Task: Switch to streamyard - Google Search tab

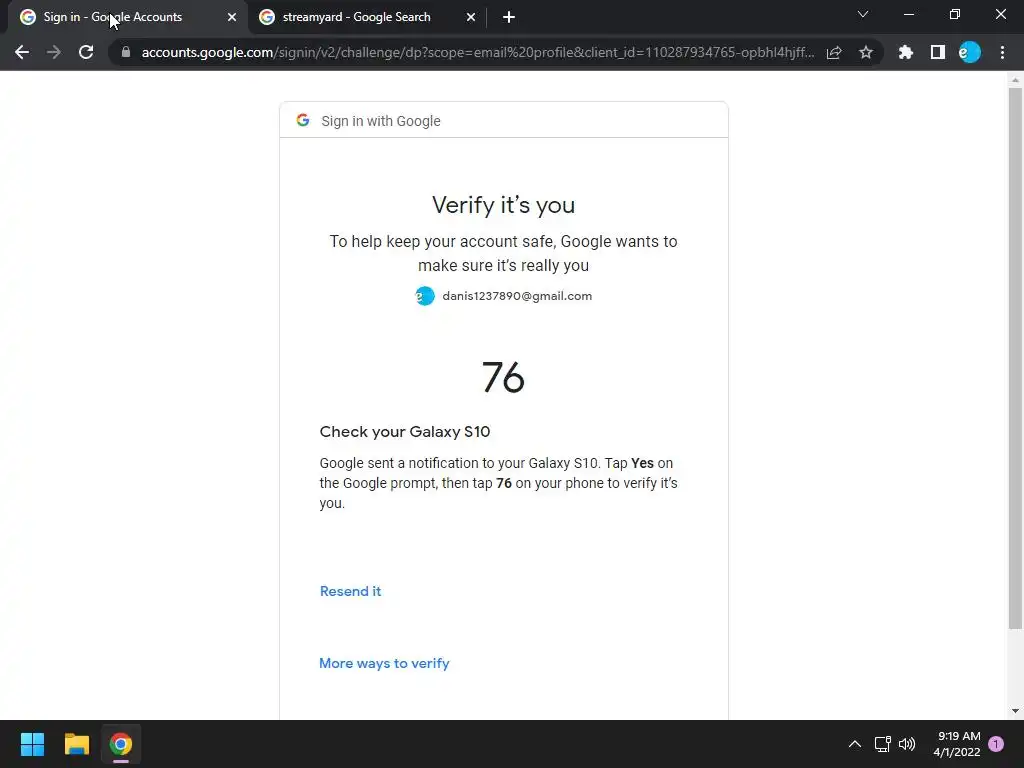Action: pos(367,17)
